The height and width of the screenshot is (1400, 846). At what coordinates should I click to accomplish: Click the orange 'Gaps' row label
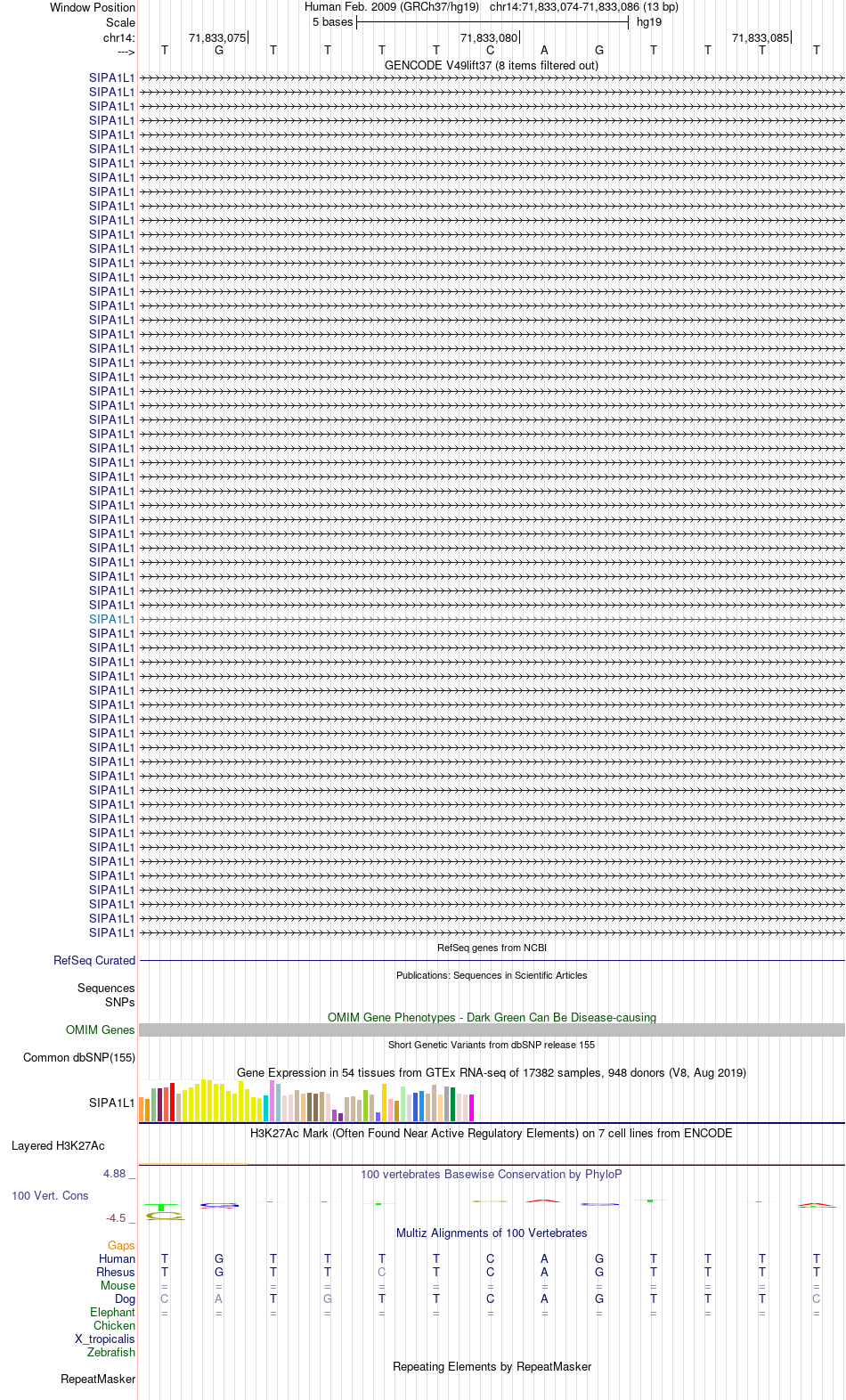tap(121, 1246)
